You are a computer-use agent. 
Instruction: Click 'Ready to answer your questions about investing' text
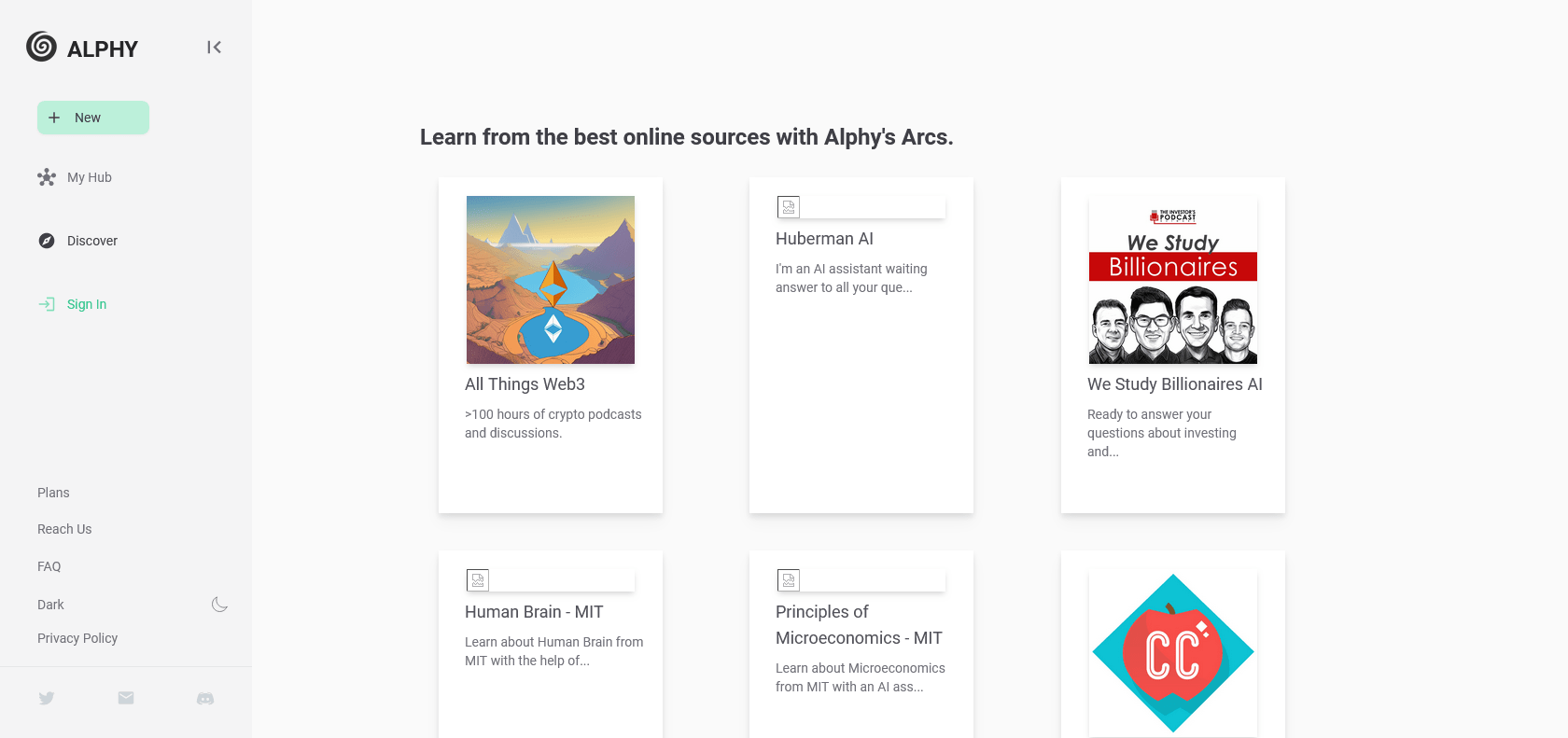(x=1162, y=433)
